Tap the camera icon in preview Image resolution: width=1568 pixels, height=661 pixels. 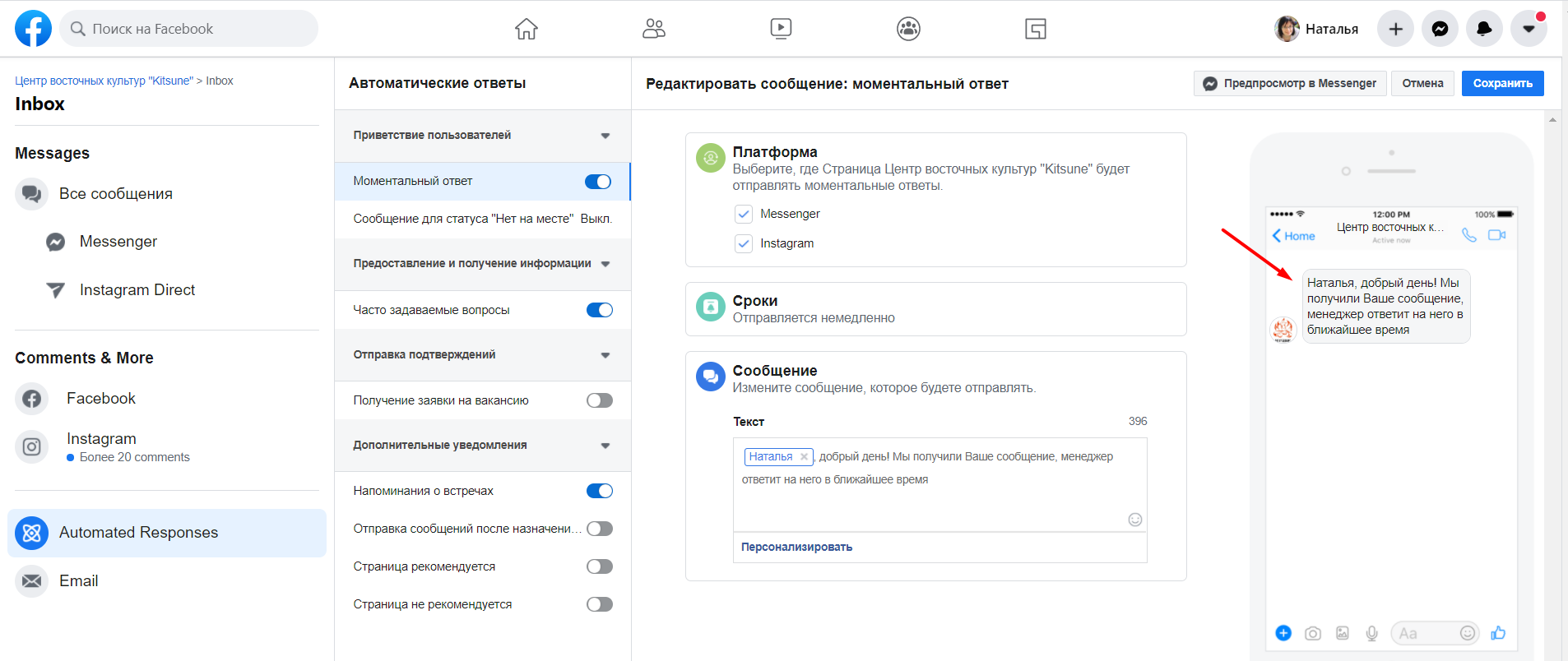pos(1313,633)
